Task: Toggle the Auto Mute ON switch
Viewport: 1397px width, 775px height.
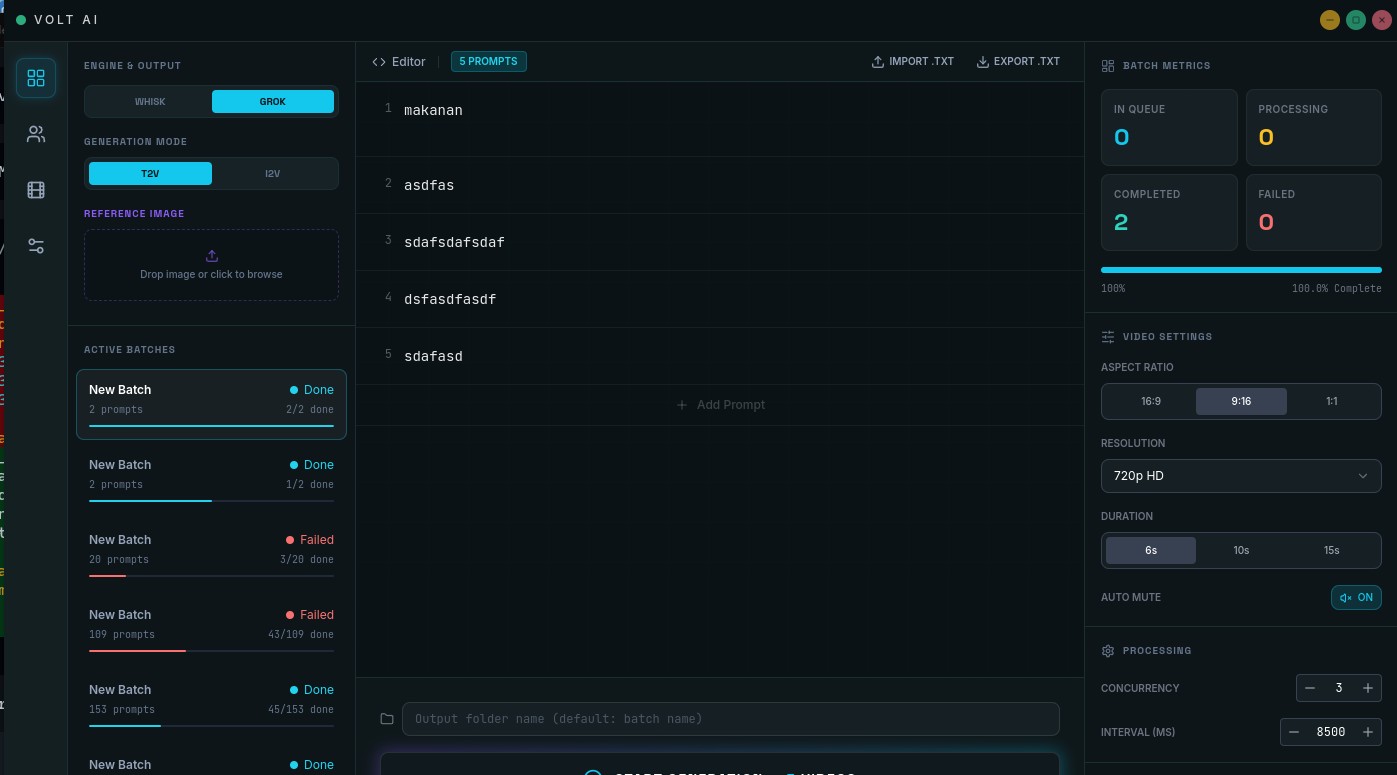Action: 1356,597
